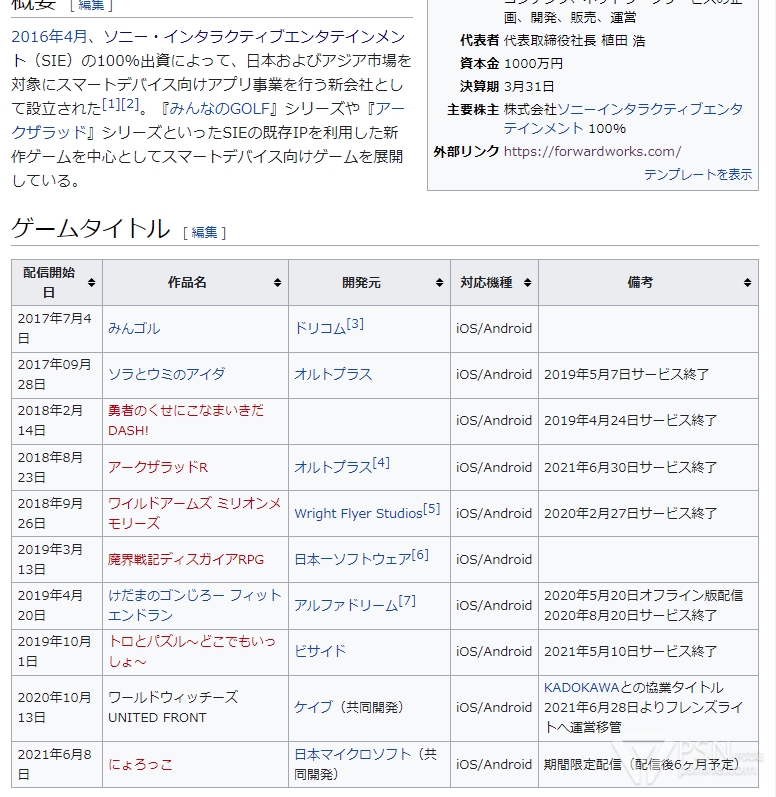This screenshot has height=797, width=776.
Task: Follow citation [3] next to ドリコム
Action: (355, 324)
